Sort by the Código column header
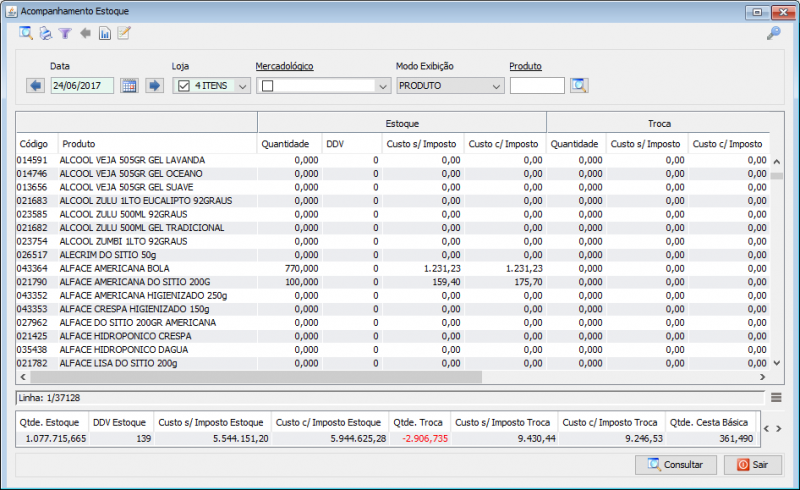This screenshot has height=490, width=800. pos(37,144)
